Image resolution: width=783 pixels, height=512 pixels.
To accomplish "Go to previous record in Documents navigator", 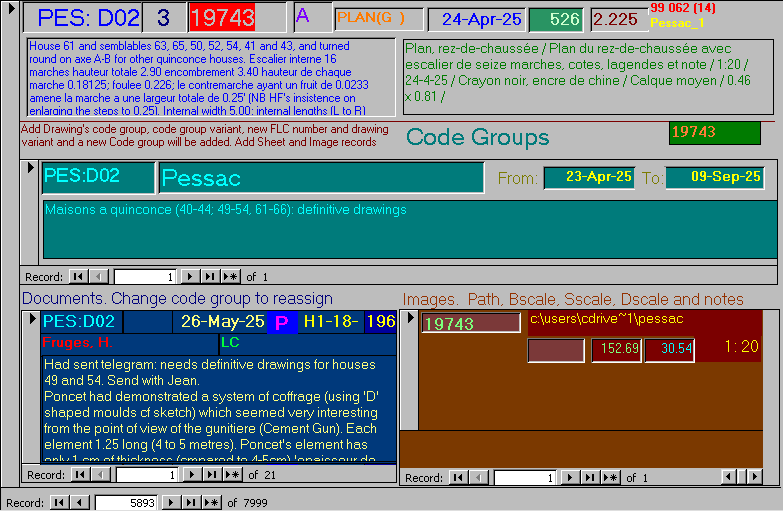I will click(101, 474).
